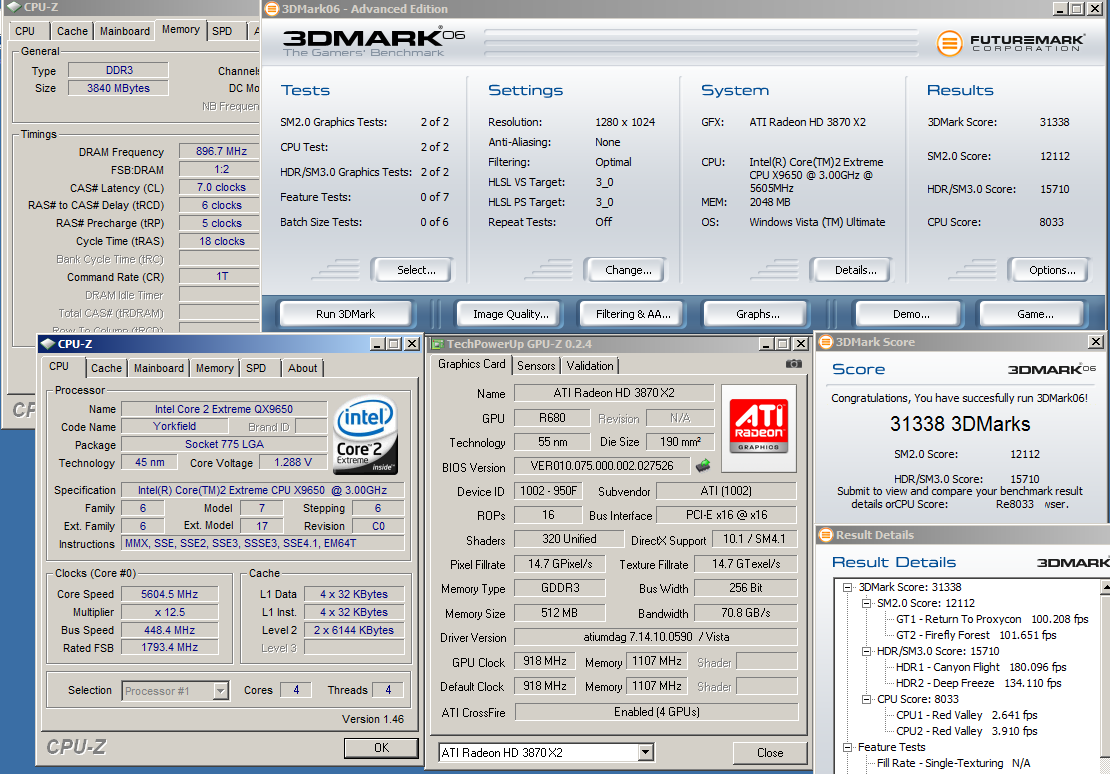Click the ATI CrossFire Enabled (4 GPUs) field
The image size is (1110, 774).
click(x=656, y=712)
